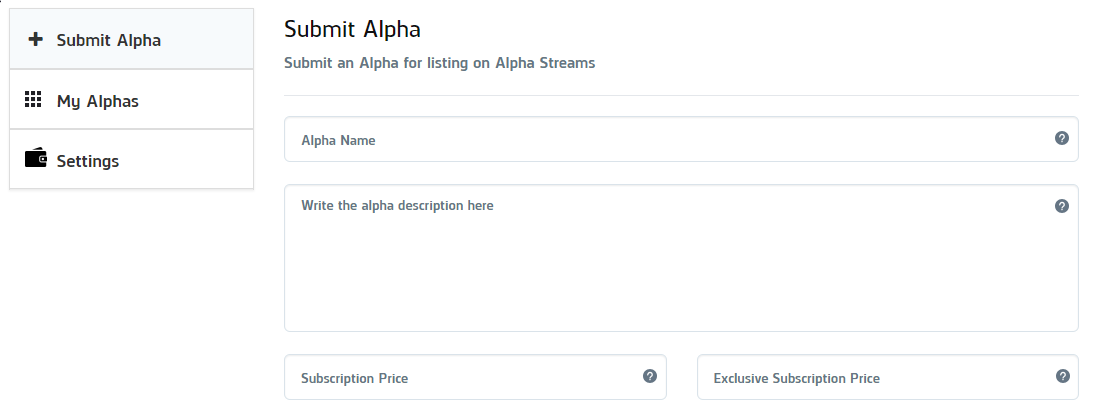Open the help icon in Alpha Name field
Viewport: 1100px width, 407px height.
pyautogui.click(x=1061, y=138)
